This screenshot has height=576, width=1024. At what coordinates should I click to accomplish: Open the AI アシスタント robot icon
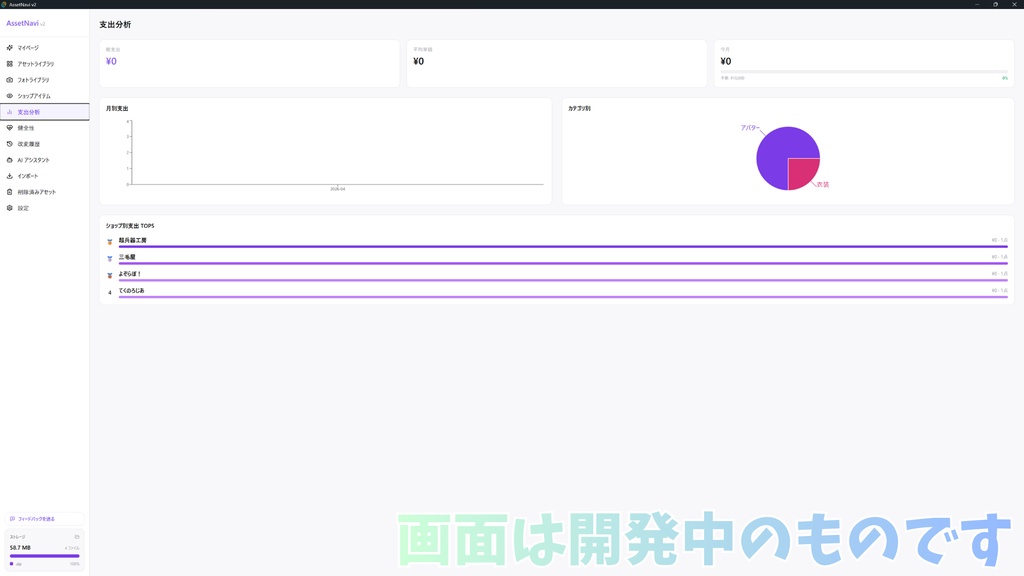[9, 160]
